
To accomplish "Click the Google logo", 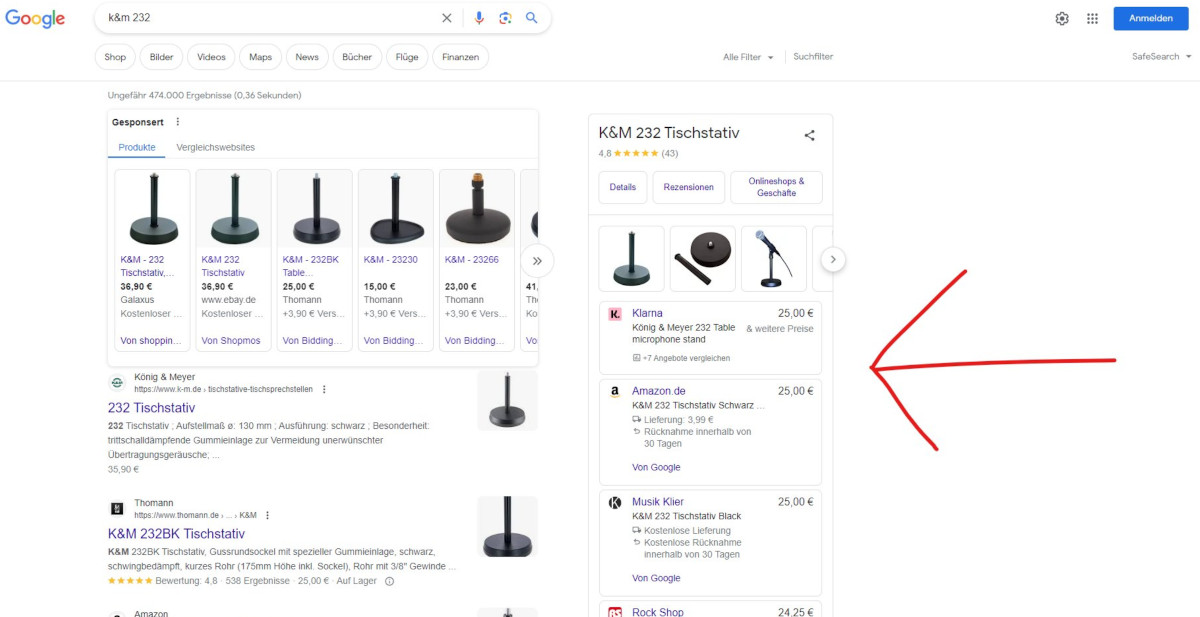I will pos(34,18).
